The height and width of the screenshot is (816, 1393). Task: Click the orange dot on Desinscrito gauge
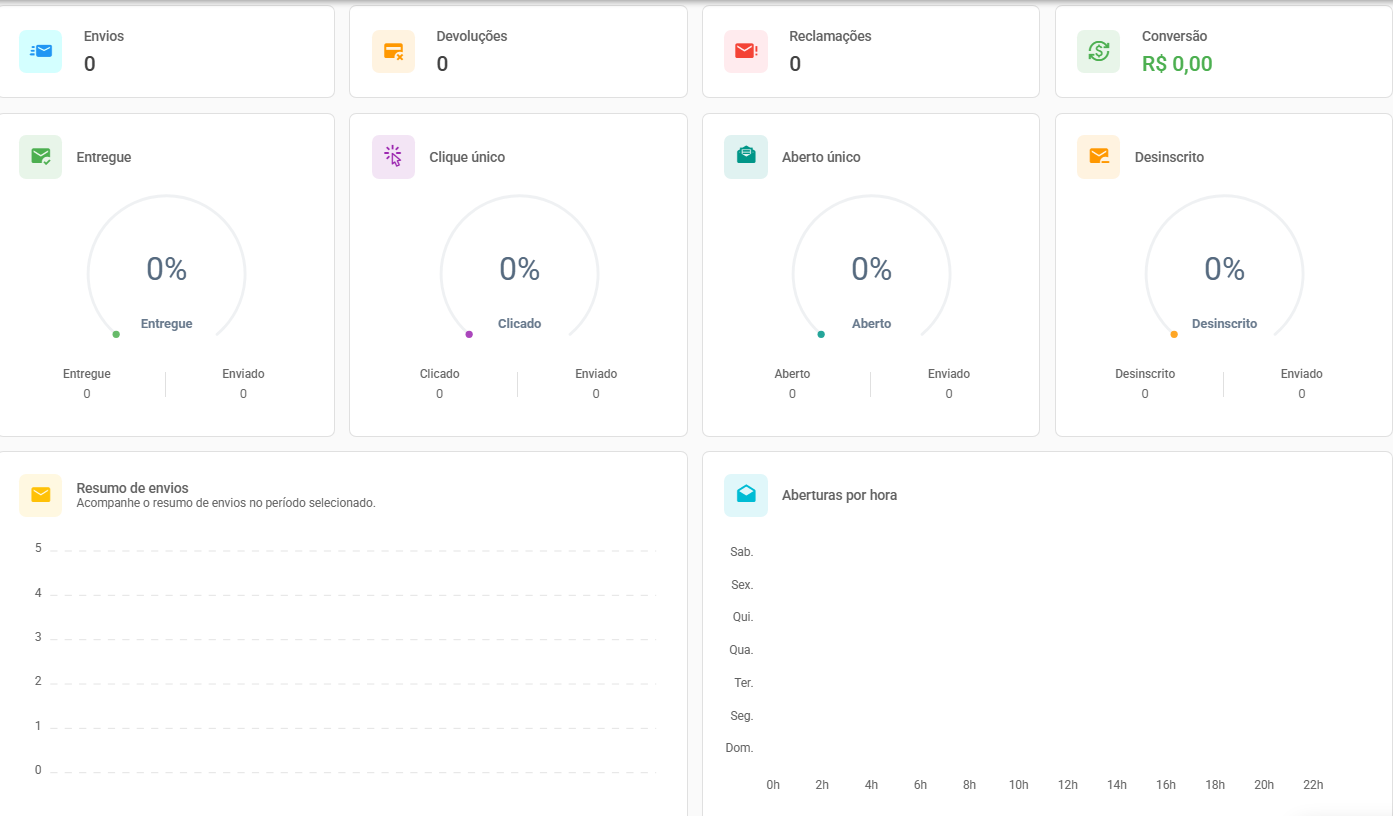click(1174, 334)
